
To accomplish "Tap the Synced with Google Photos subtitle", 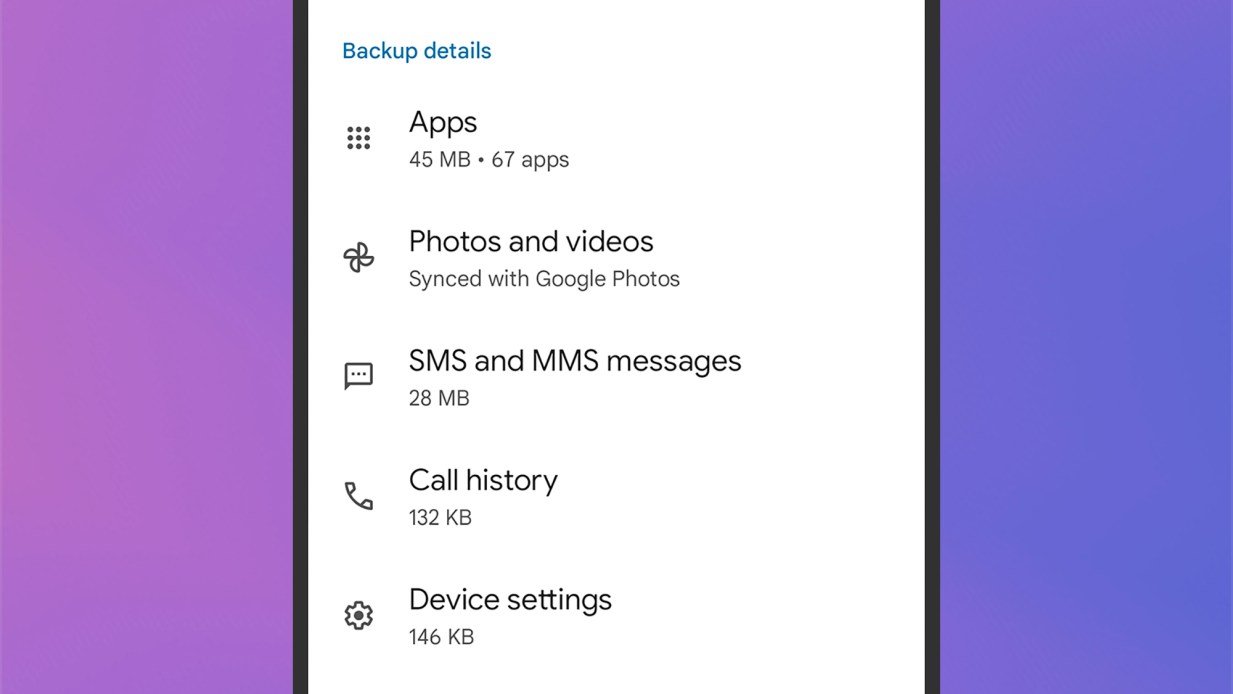I will (x=543, y=279).
